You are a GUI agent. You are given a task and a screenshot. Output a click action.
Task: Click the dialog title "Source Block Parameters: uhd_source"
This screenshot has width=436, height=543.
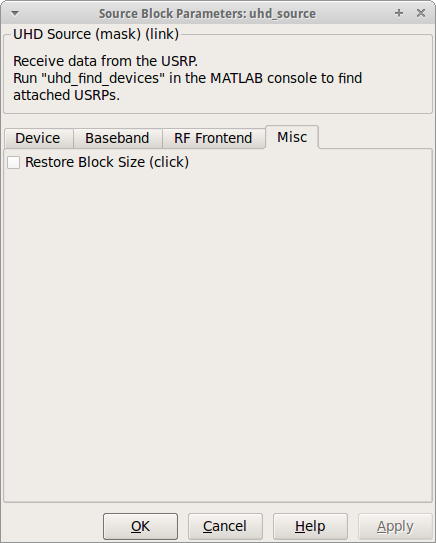(x=207, y=14)
